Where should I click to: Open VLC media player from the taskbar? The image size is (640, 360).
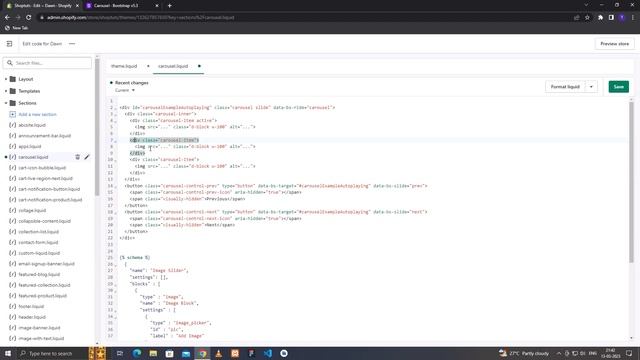218,353
